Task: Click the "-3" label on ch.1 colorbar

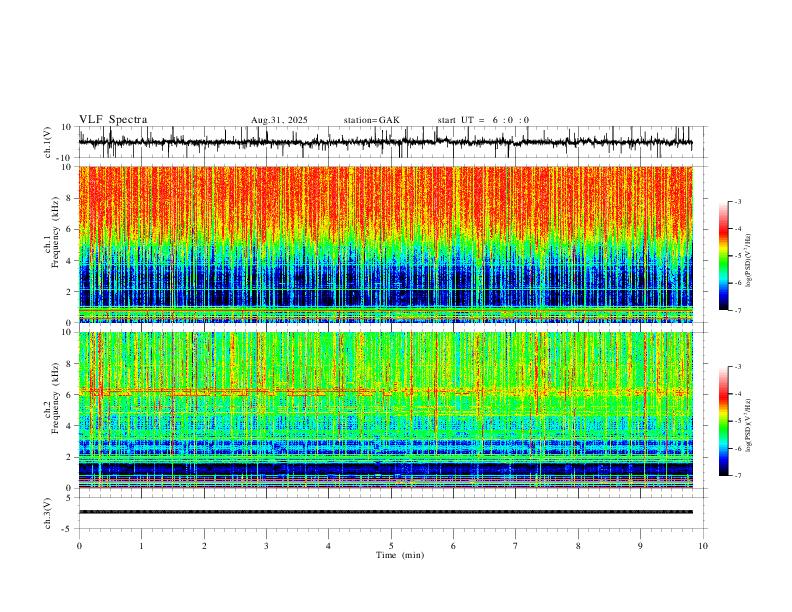Action: point(737,201)
